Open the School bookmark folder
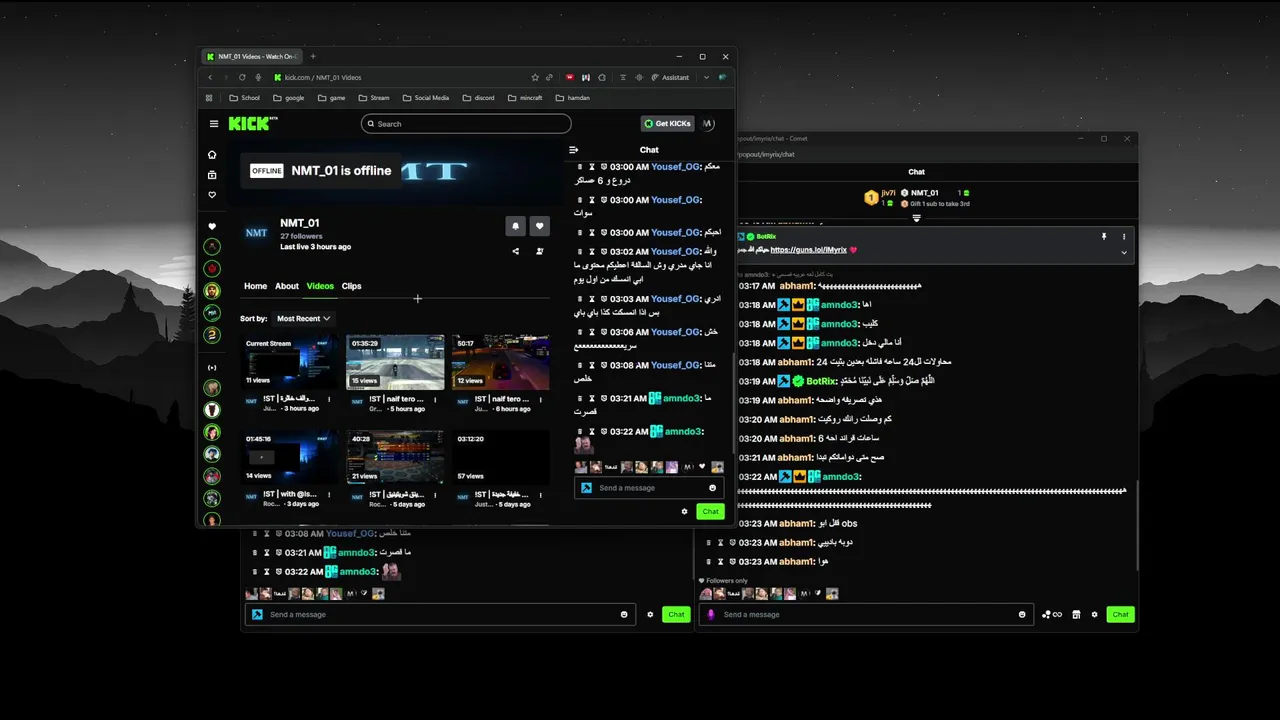Image resolution: width=1280 pixels, height=720 pixels. click(x=244, y=98)
